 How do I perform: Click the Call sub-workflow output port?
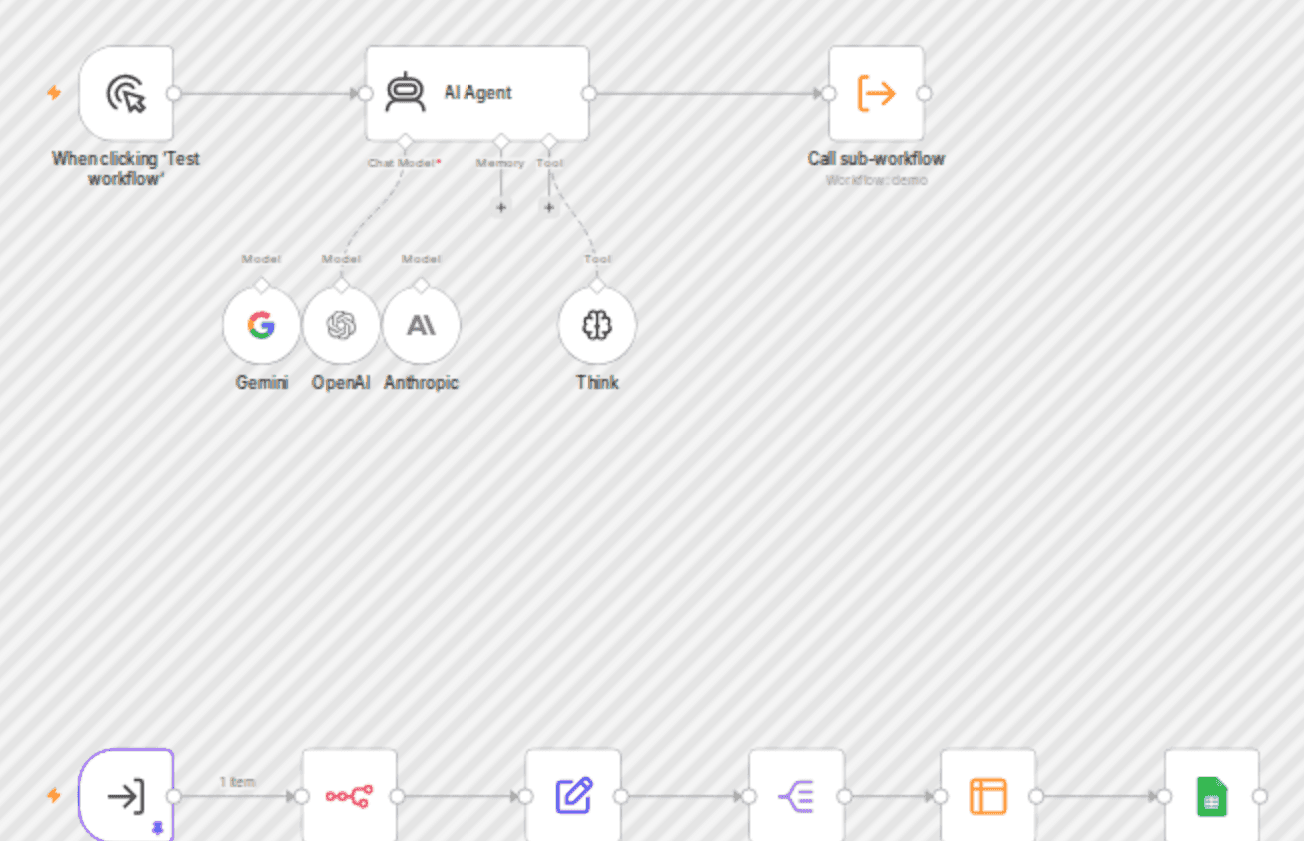[x=924, y=93]
